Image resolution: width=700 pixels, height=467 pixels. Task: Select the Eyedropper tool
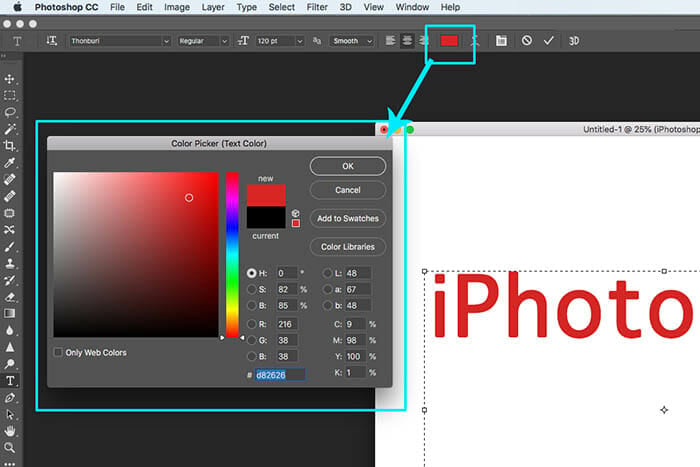[9, 163]
